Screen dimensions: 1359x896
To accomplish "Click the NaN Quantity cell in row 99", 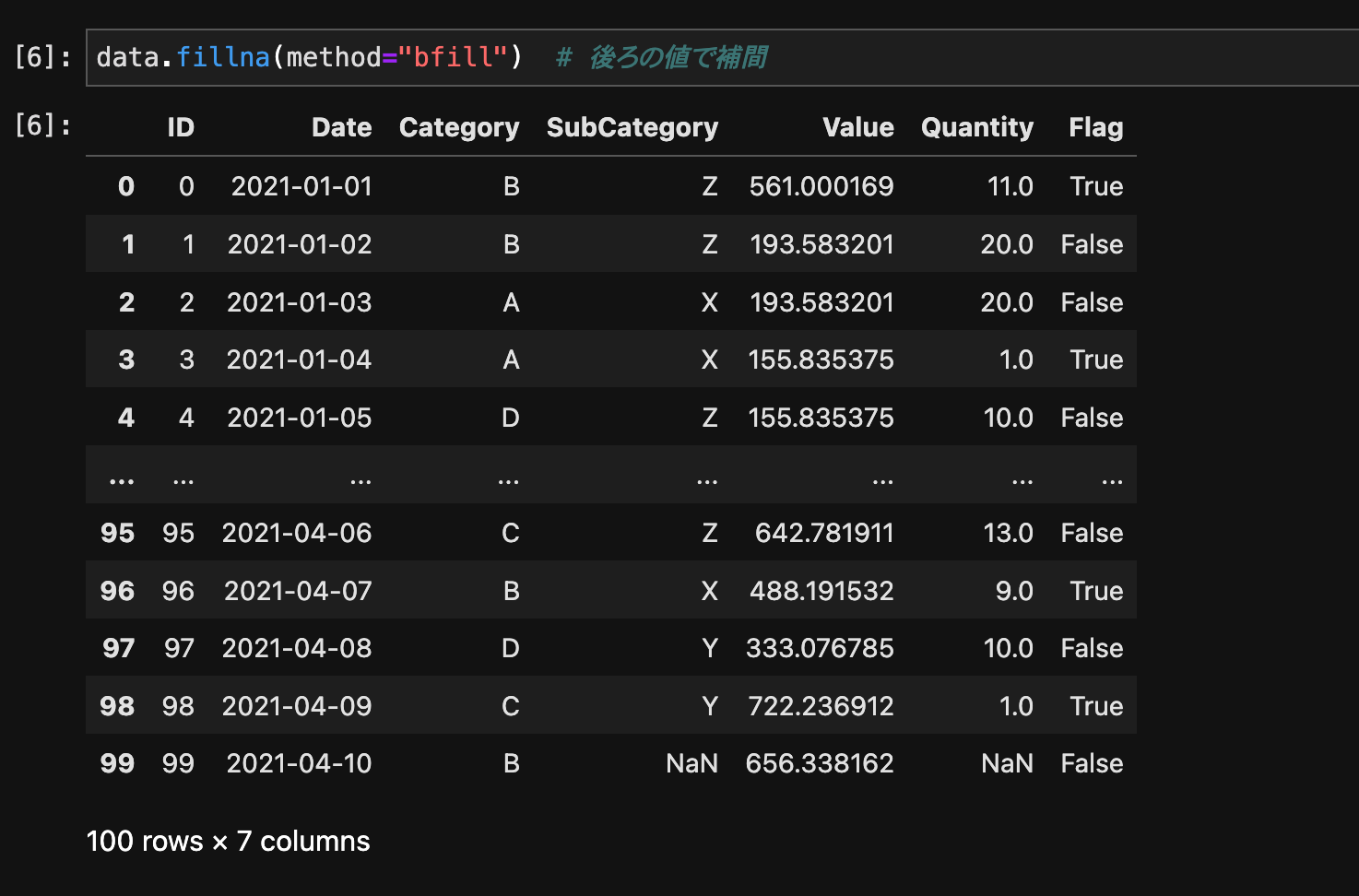I will [1008, 763].
